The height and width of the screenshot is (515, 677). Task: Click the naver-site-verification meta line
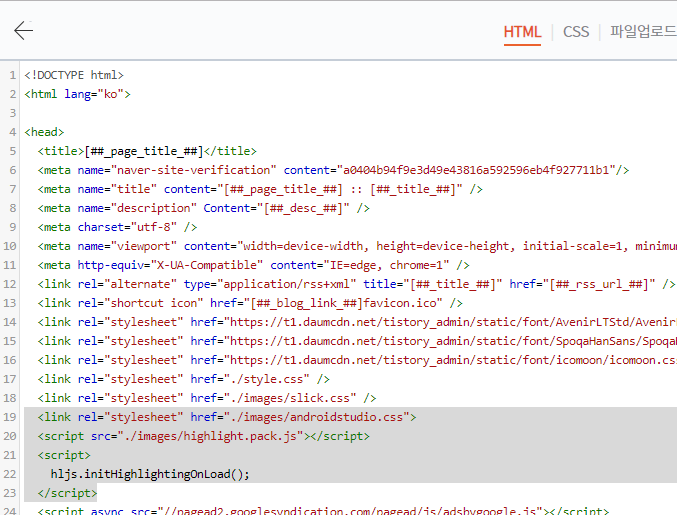click(x=333, y=170)
